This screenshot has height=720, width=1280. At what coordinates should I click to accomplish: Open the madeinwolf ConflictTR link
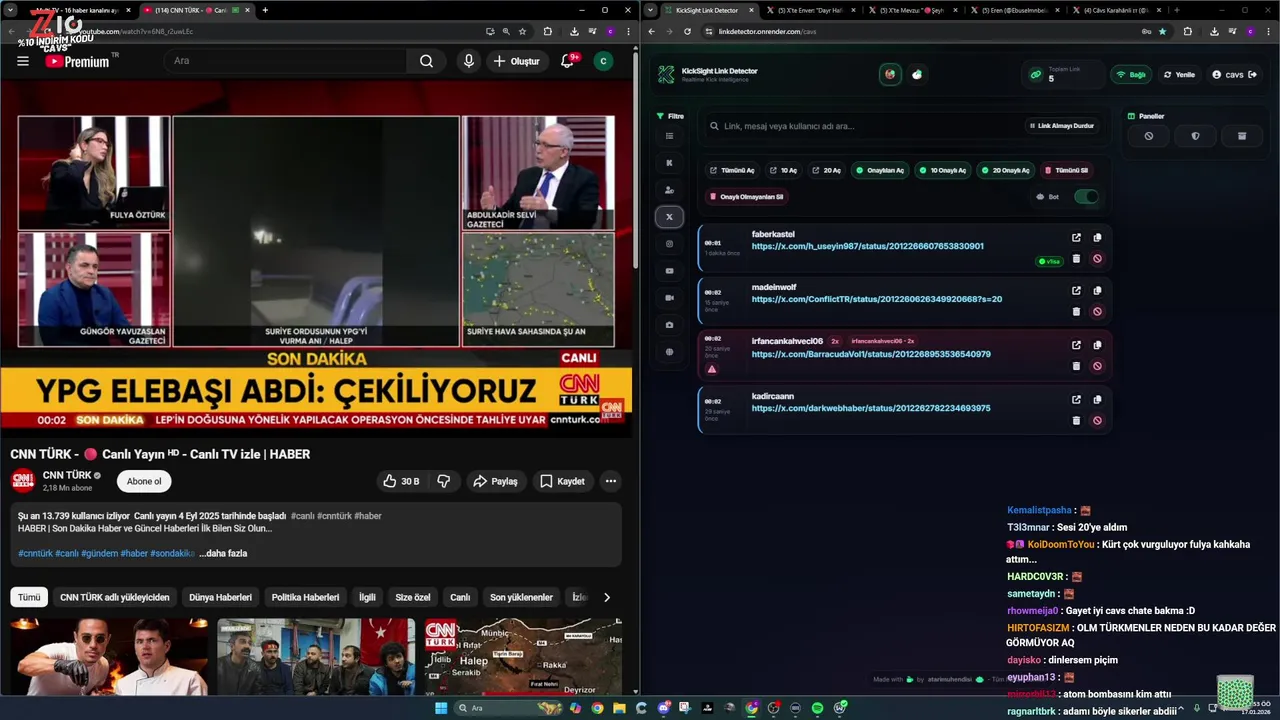click(877, 299)
